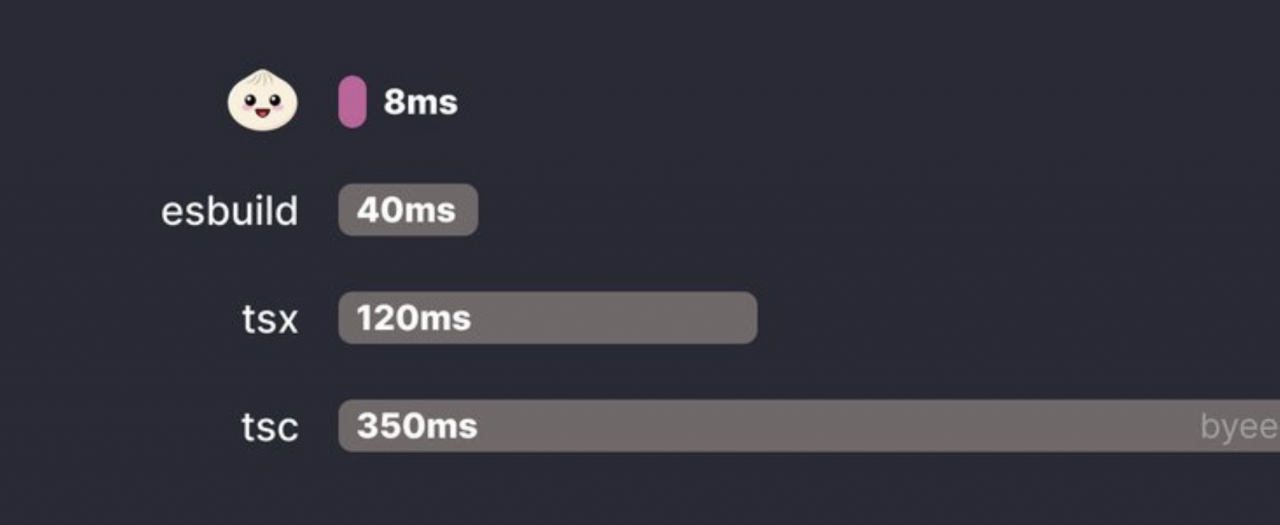Viewport: 1280px width, 525px height.
Task: Select the tsc 350ms gray bar
Action: point(809,426)
